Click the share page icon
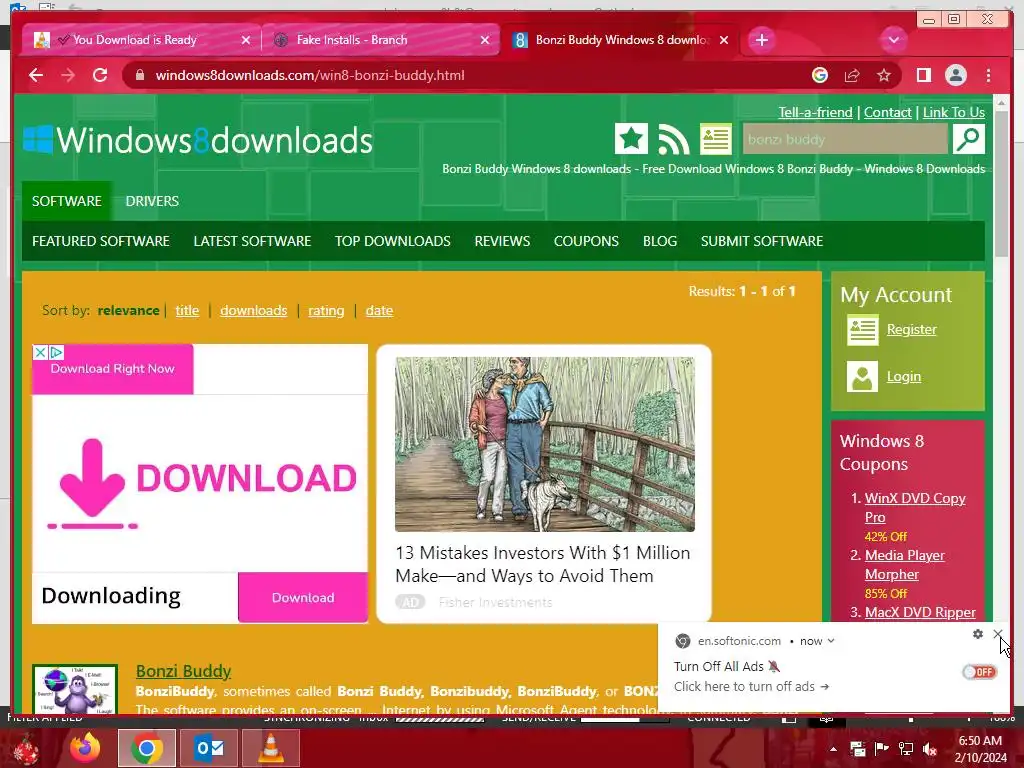Image resolution: width=1024 pixels, height=768 pixels. pos(852,75)
